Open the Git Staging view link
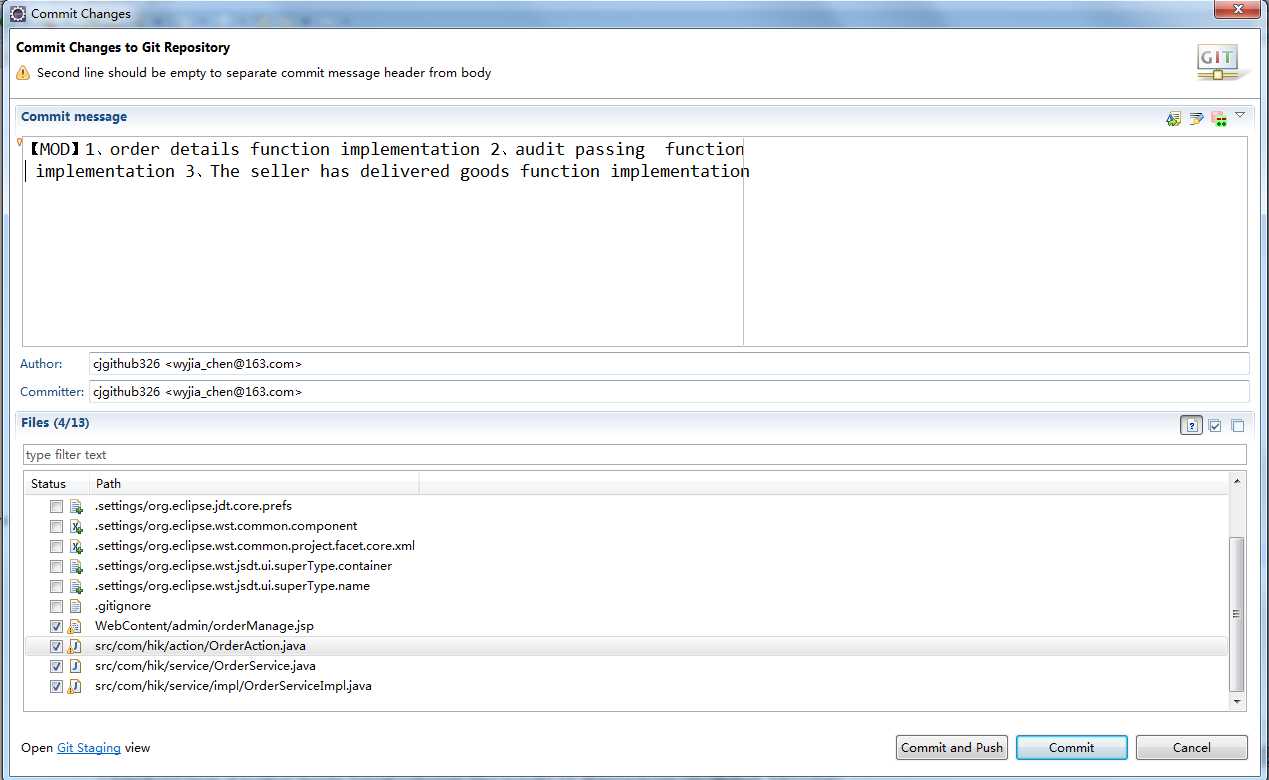The image size is (1269, 780). pyautogui.click(x=89, y=747)
